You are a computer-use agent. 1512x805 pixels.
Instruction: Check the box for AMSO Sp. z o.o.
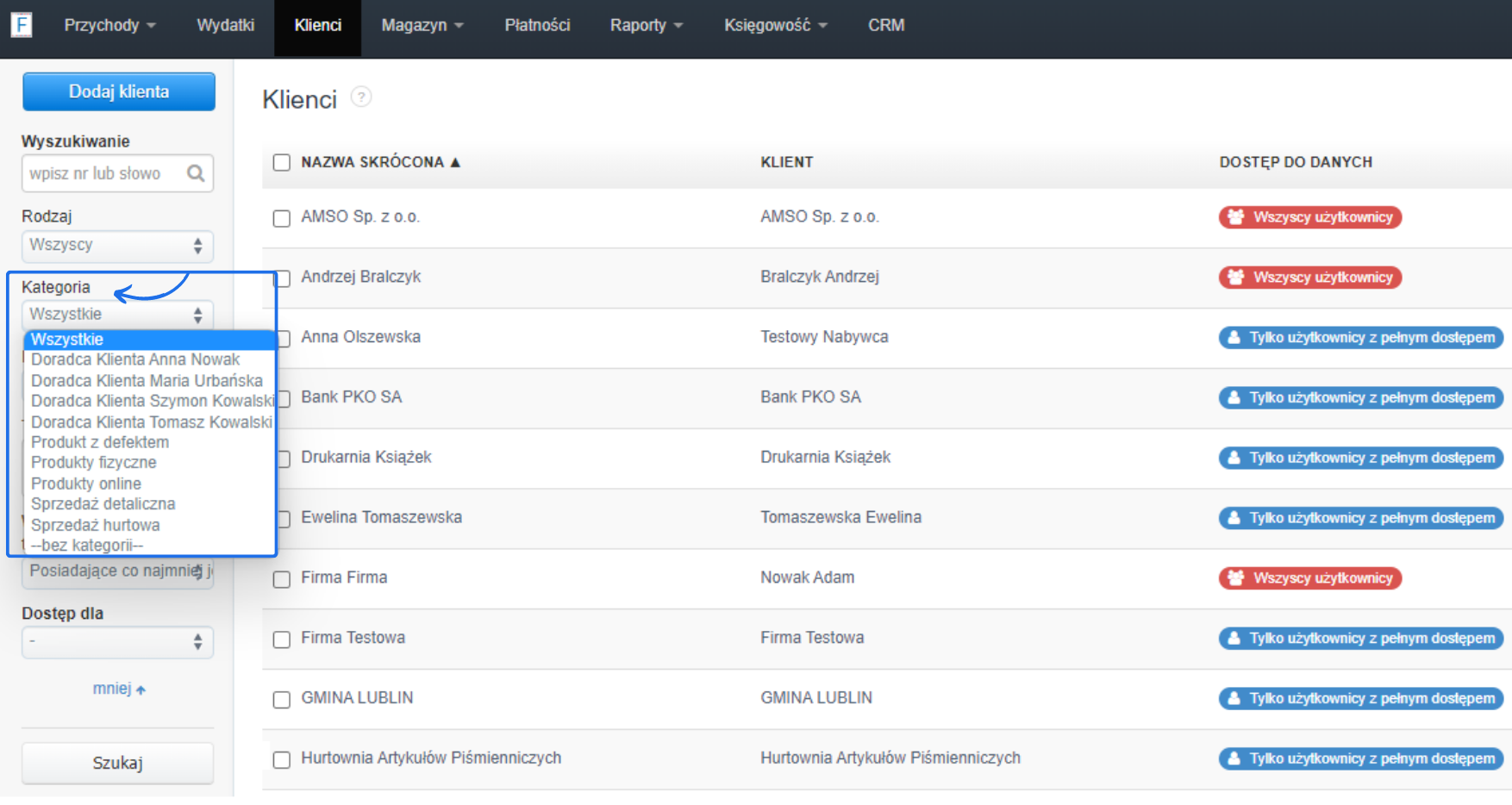click(x=282, y=218)
